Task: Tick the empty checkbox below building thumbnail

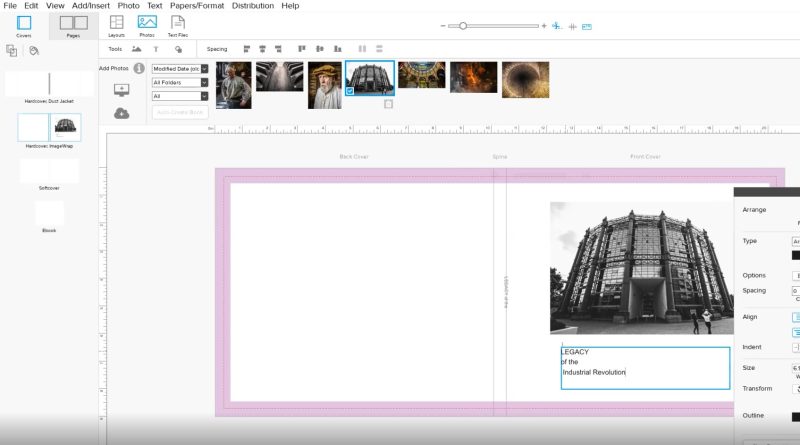Action: point(388,104)
